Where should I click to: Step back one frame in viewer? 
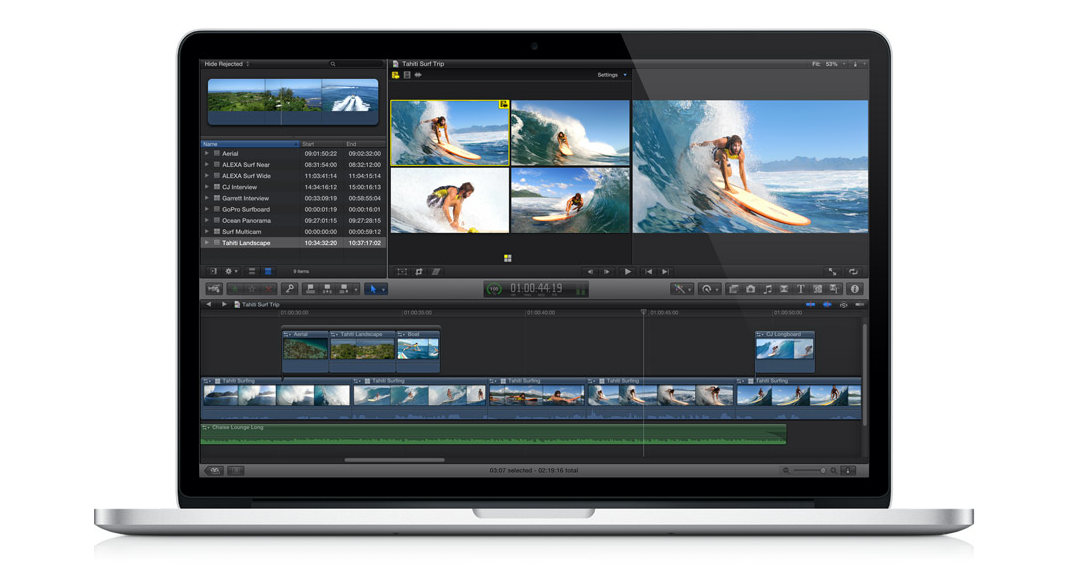click(x=590, y=272)
